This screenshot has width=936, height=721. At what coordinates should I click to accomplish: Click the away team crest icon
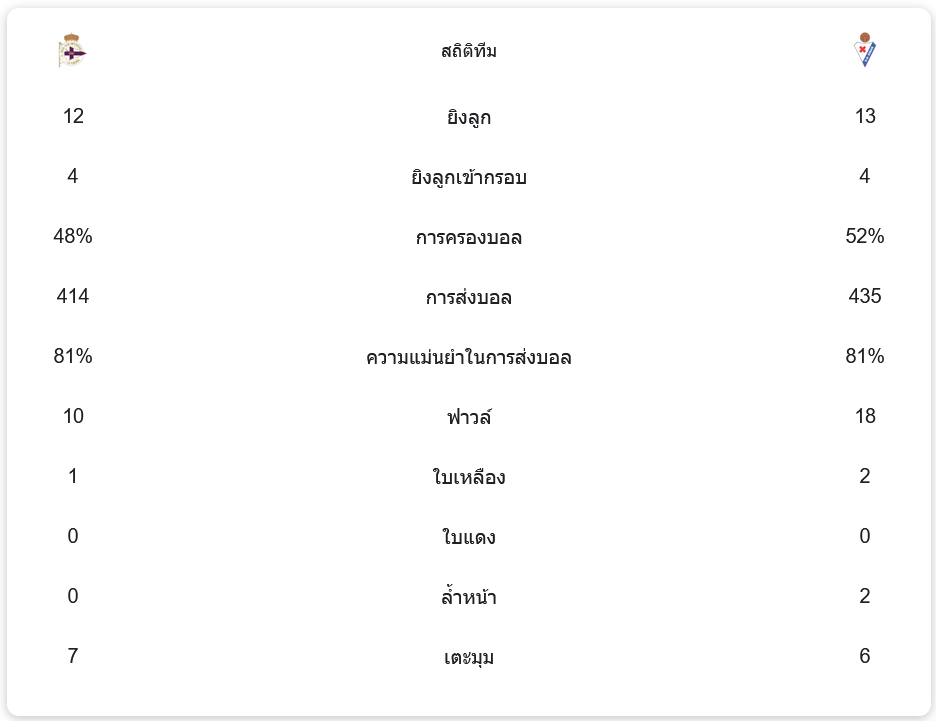coord(864,50)
